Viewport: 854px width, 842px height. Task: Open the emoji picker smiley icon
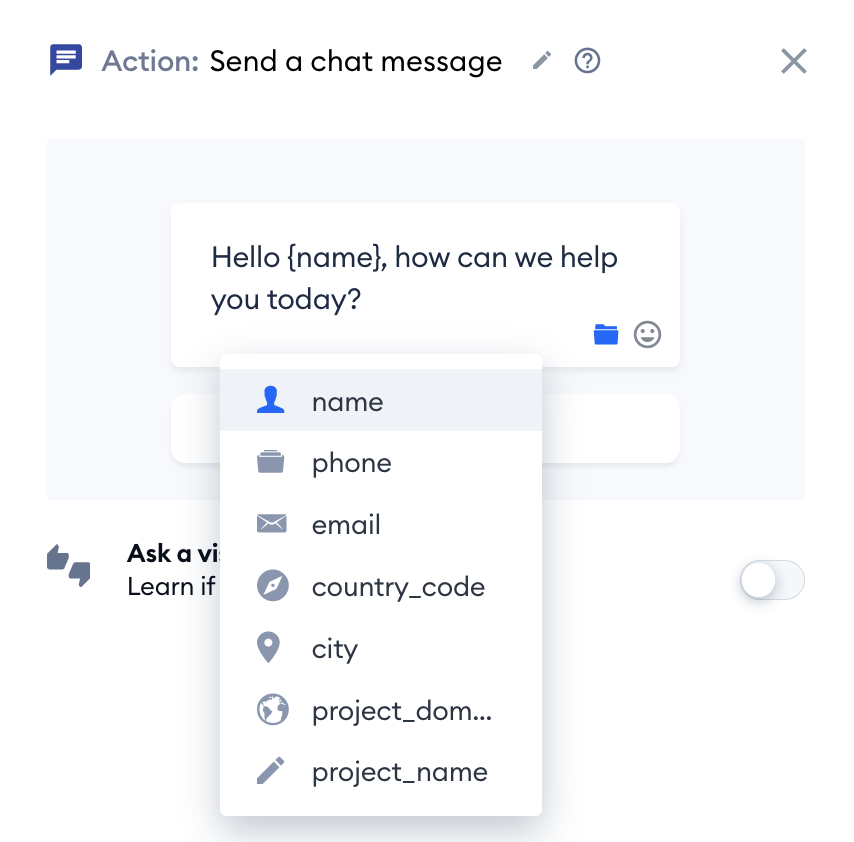[647, 334]
